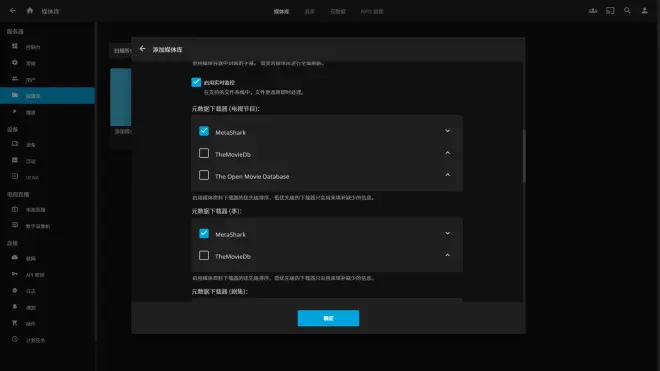Image resolution: width=660 pixels, height=371 pixels.
Task: Open 设备 devices in sidebar
Action: [47, 144]
